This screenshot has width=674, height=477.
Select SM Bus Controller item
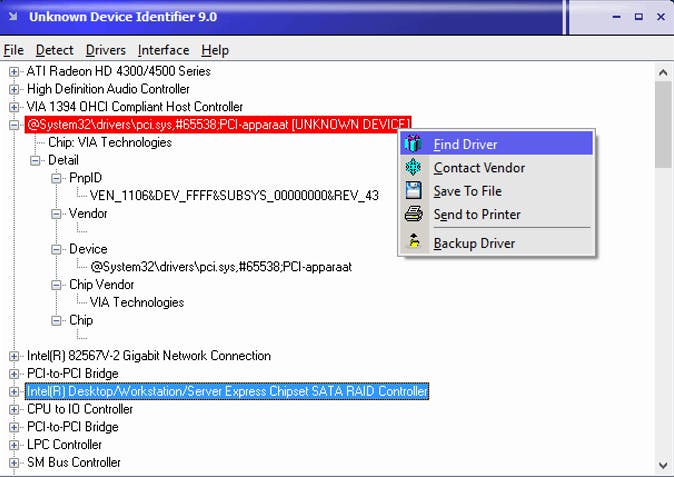click(x=74, y=462)
